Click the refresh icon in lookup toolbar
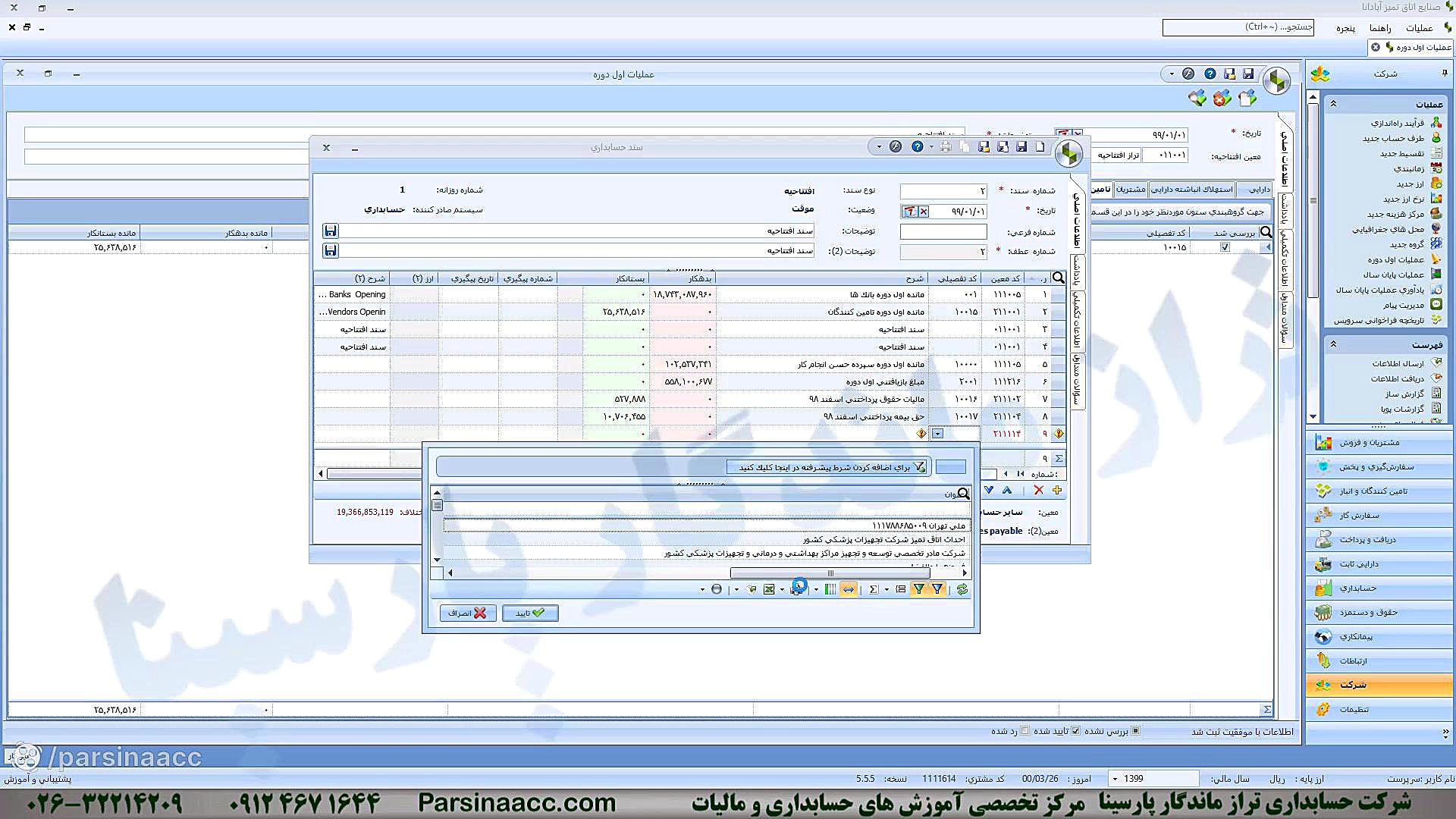The width and height of the screenshot is (1456, 819). coord(962,589)
